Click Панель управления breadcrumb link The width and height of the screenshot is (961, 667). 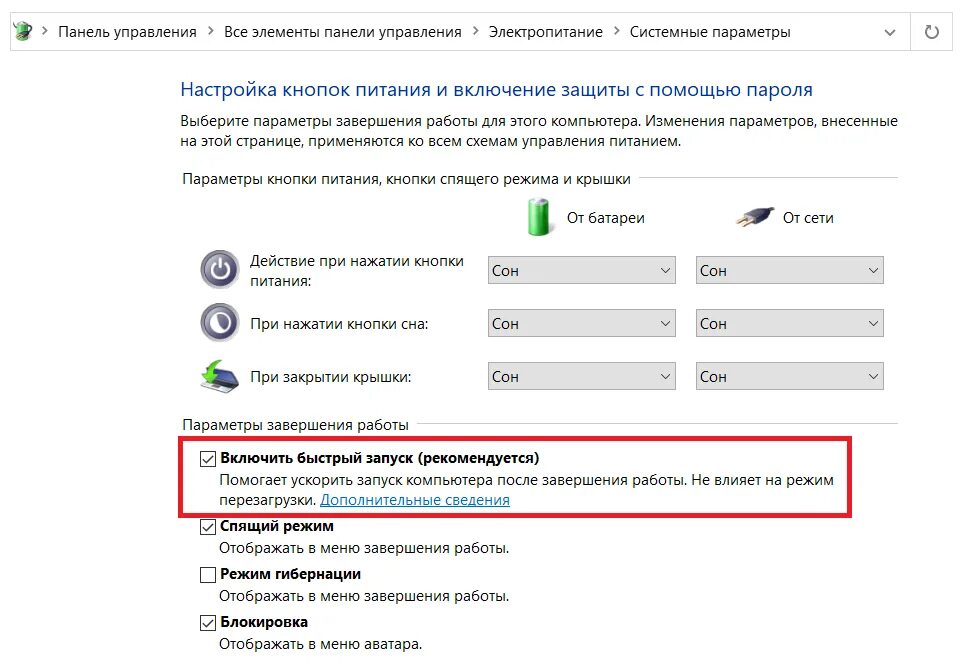pyautogui.click(x=127, y=32)
